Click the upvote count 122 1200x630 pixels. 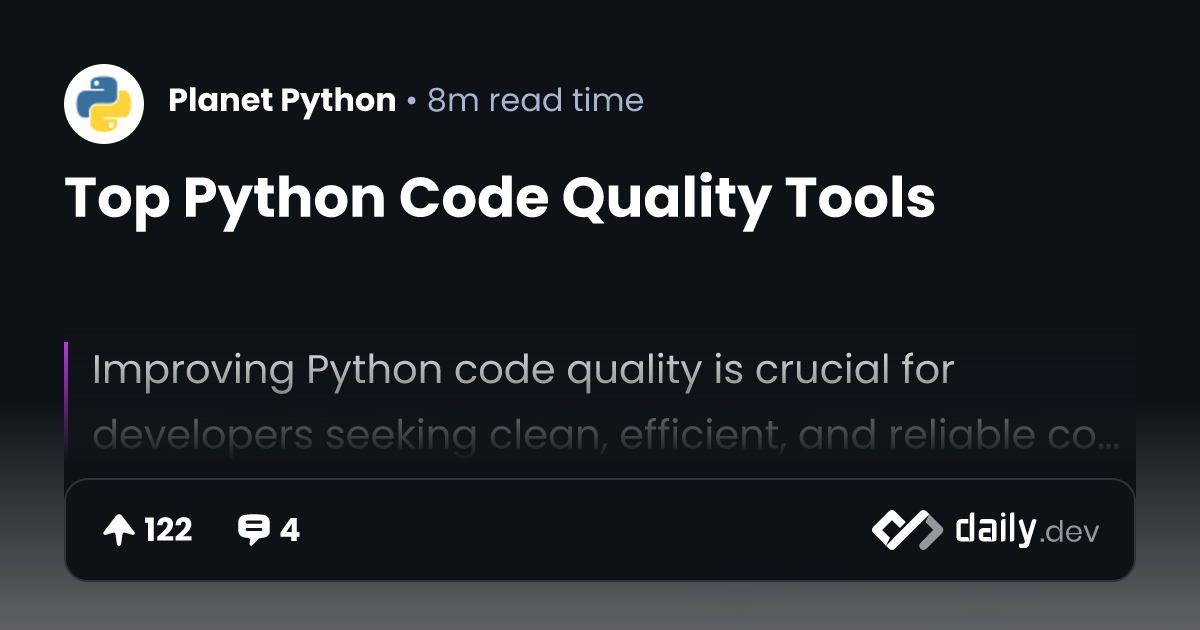(x=168, y=530)
